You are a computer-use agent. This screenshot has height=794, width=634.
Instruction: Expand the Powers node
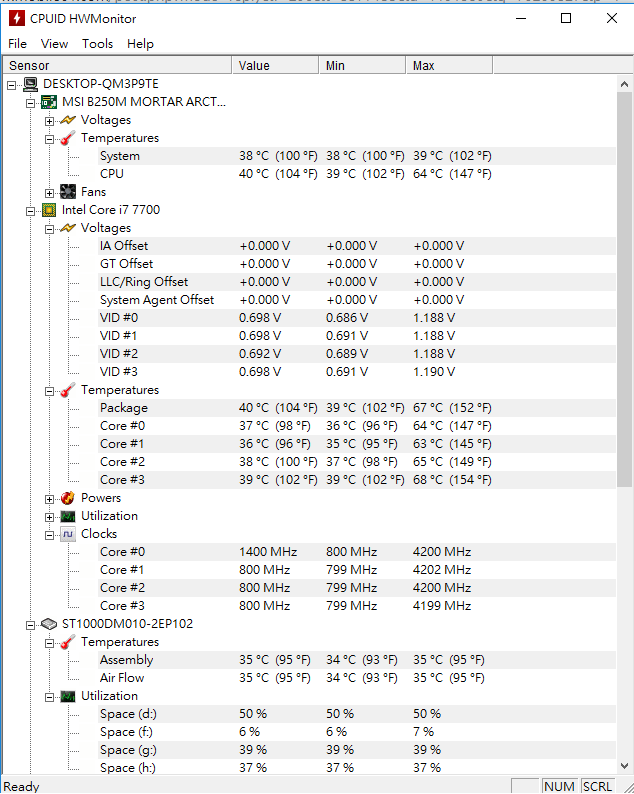click(x=49, y=499)
